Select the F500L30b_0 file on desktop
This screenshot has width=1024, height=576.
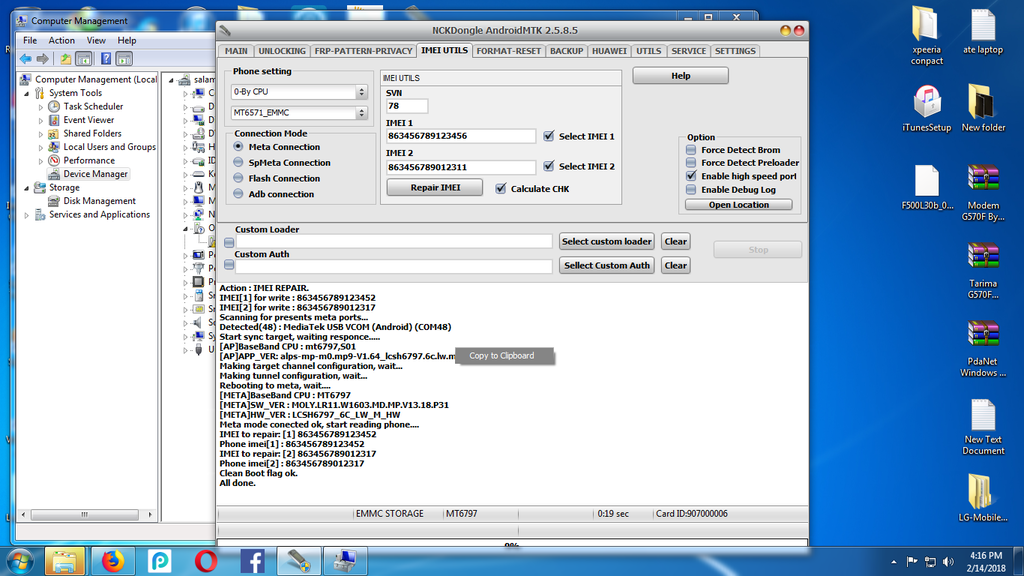tap(926, 187)
